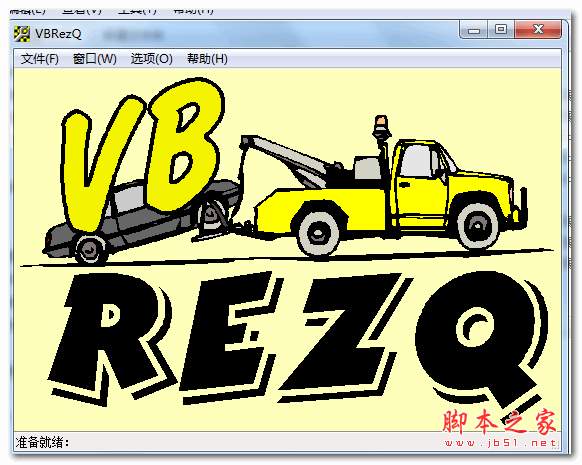582x465 pixels.
Task: Click the VBRezQ title bar app icon
Action: tap(22, 34)
